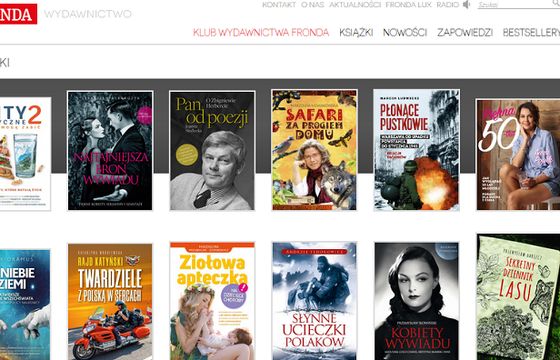This screenshot has height=360, width=560.
Task: Open the BESTSELLERY menu item
Action: tap(531, 32)
